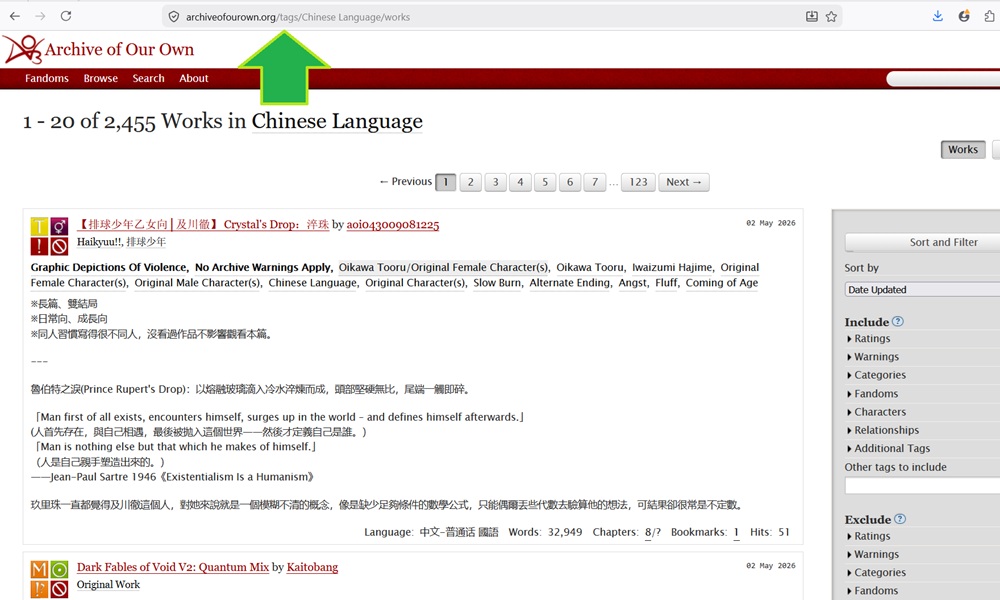Click the install/save page icon in address bar

click(811, 17)
